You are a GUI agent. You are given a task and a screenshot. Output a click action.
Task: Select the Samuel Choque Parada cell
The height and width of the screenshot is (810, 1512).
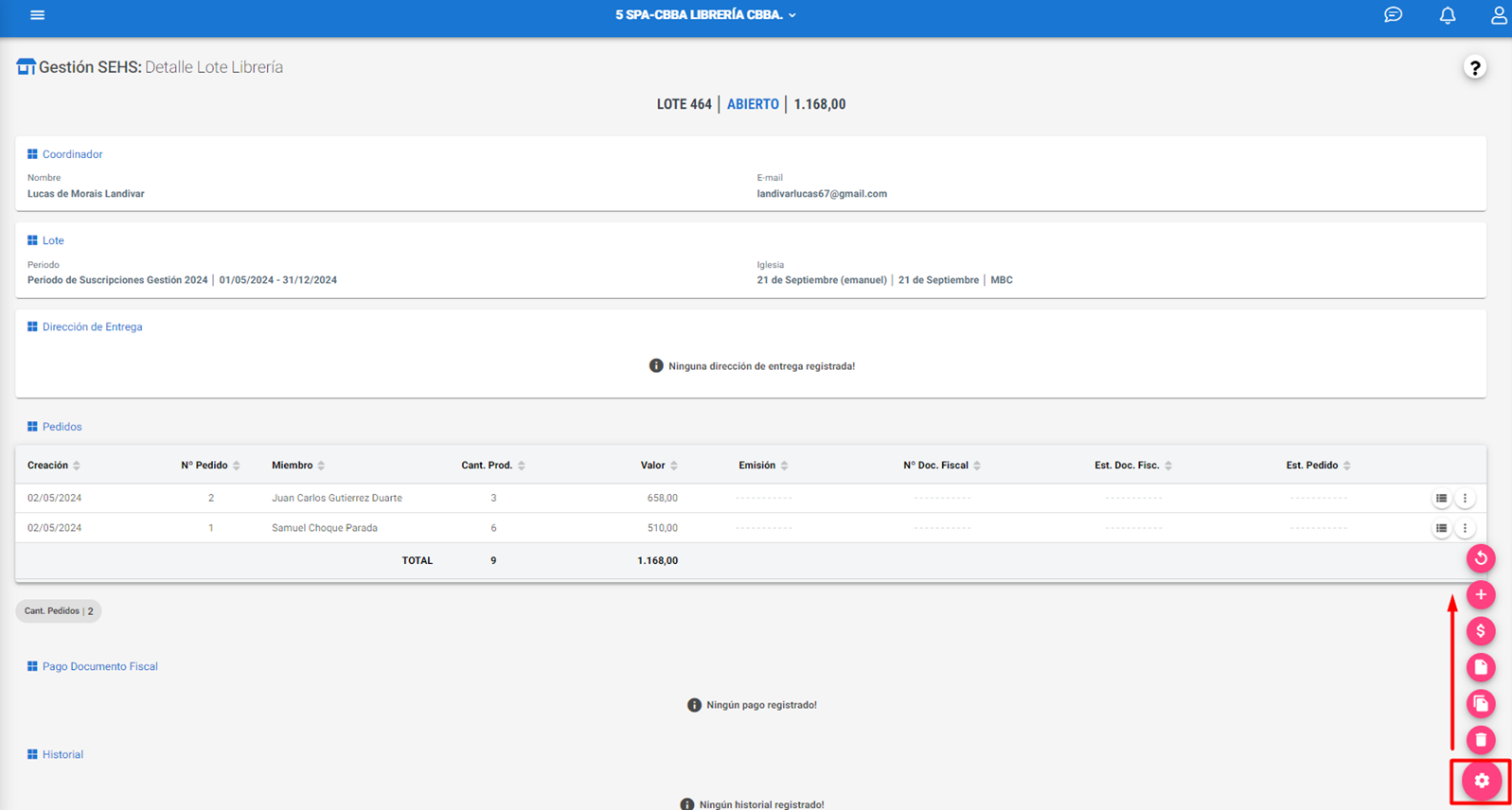point(324,528)
